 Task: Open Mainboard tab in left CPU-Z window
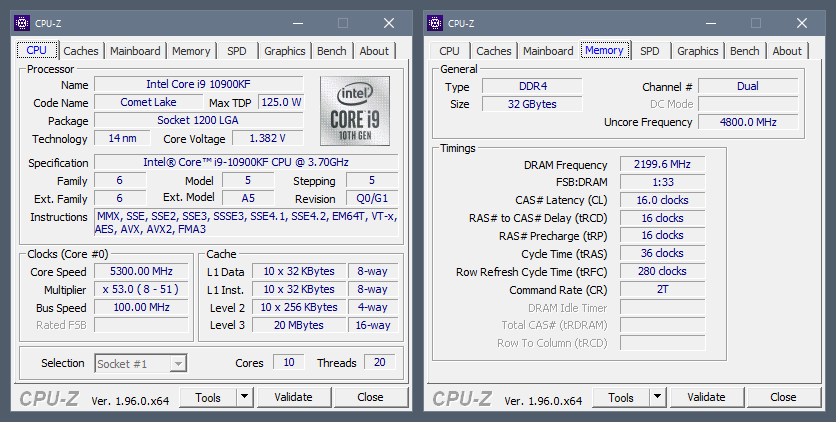[135, 51]
